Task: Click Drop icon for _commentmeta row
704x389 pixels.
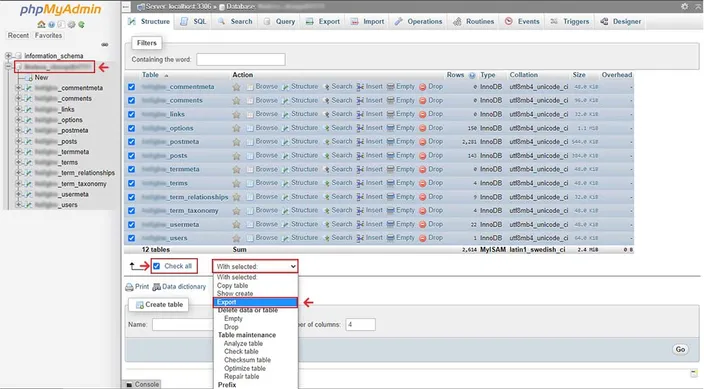Action: 422,87
